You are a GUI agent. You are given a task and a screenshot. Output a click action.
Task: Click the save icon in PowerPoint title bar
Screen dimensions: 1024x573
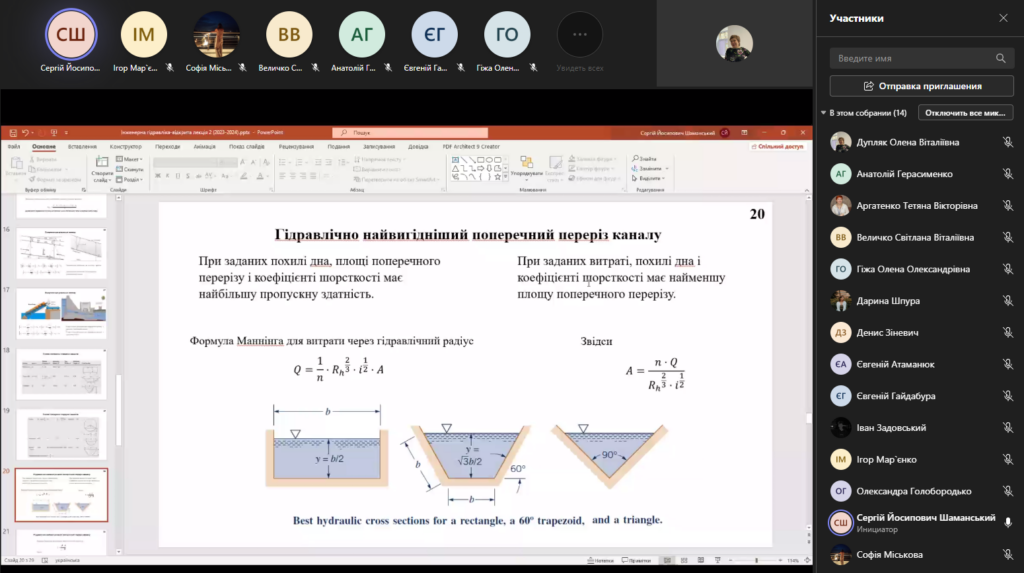(x=12, y=133)
